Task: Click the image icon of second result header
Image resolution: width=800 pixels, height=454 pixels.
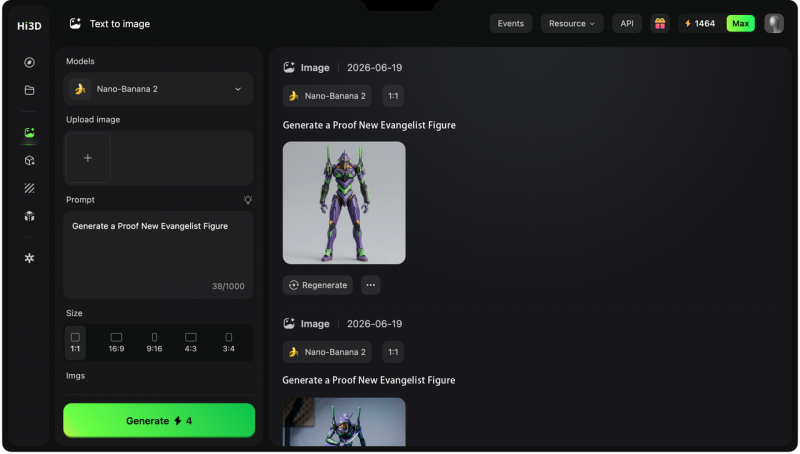Action: point(289,323)
